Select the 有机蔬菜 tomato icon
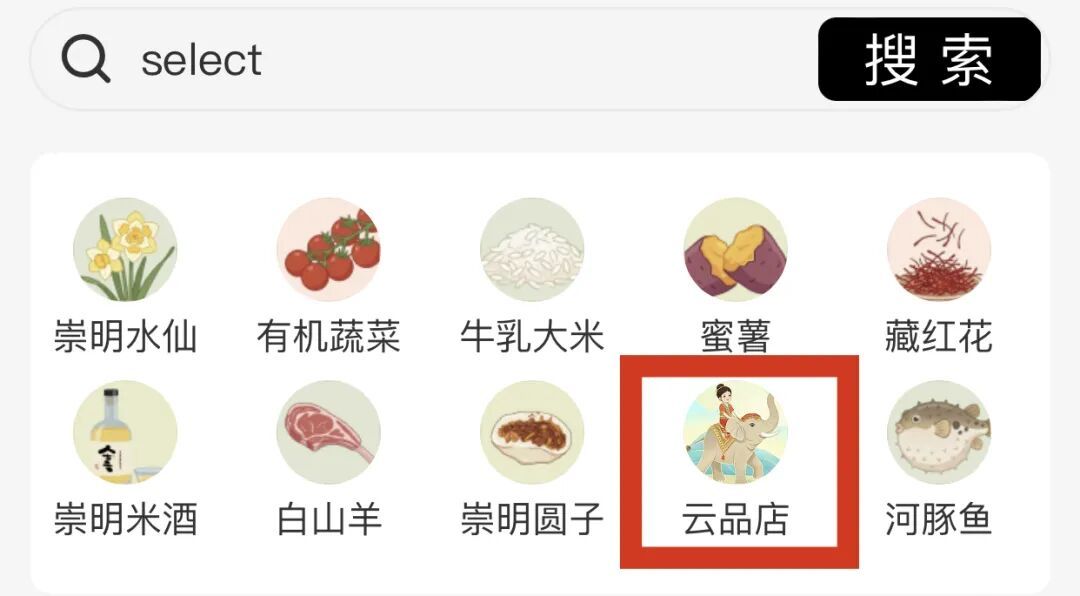 point(329,249)
